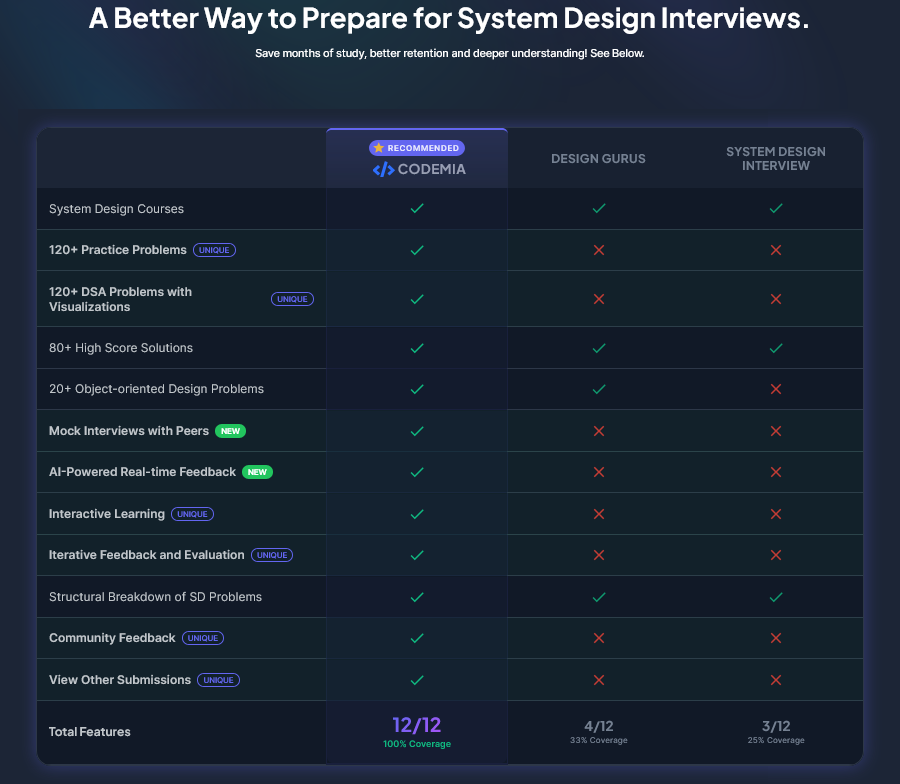900x784 pixels.
Task: Click Unique badge next to 120+ Practice Problems
Action: coord(214,250)
